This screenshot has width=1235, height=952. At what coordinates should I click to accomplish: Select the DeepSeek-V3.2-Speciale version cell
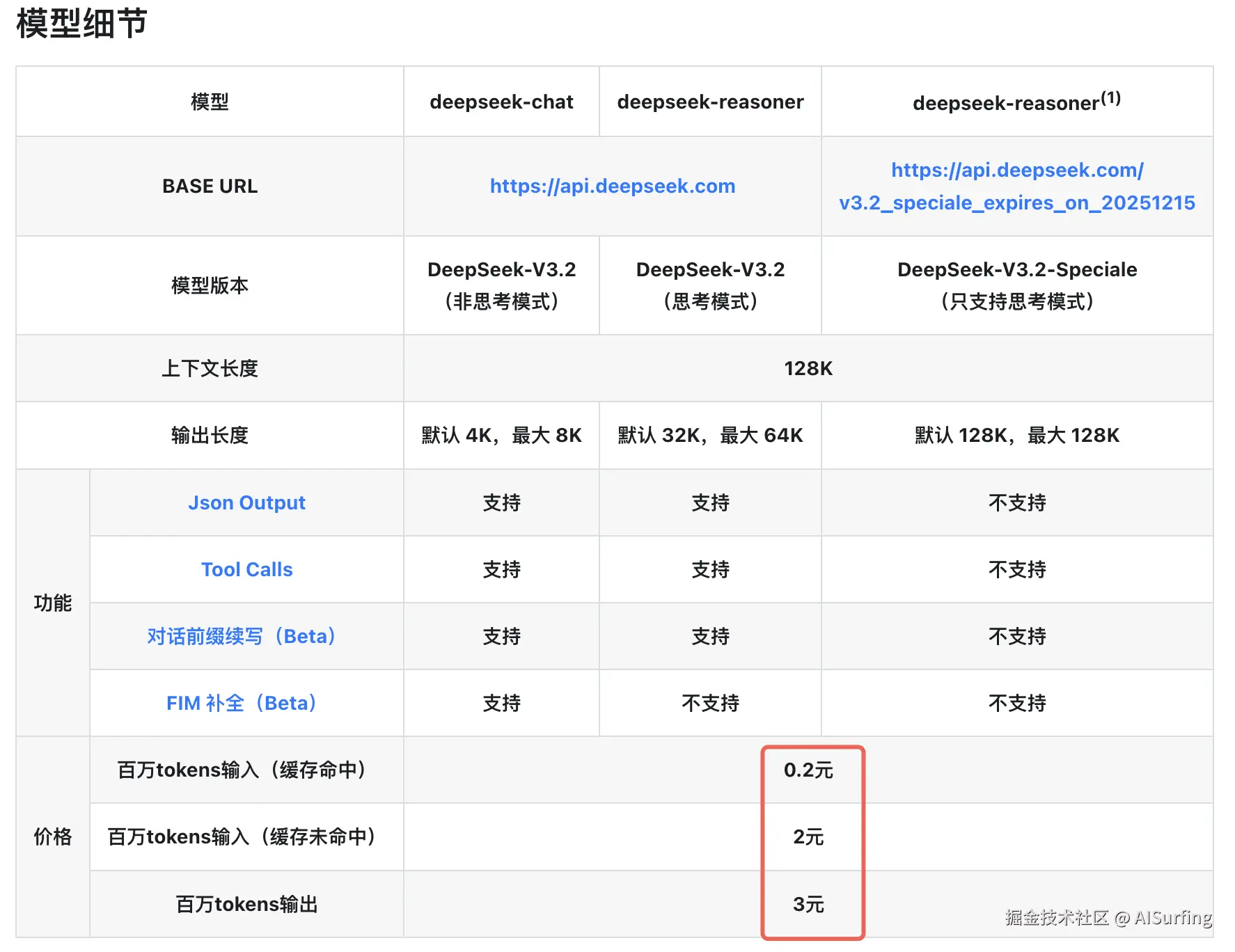(x=1016, y=269)
